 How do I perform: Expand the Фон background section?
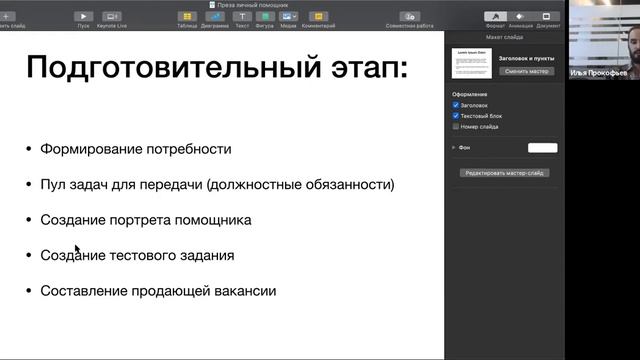point(453,147)
